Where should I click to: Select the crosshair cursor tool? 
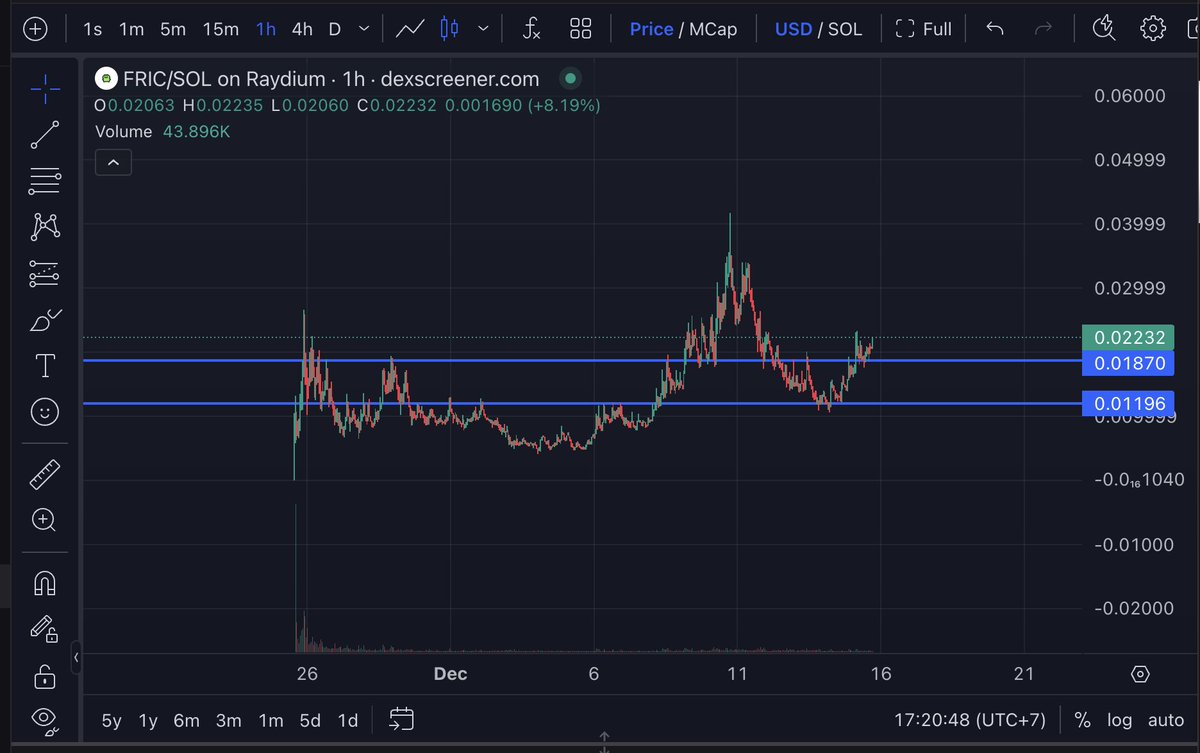[45, 90]
